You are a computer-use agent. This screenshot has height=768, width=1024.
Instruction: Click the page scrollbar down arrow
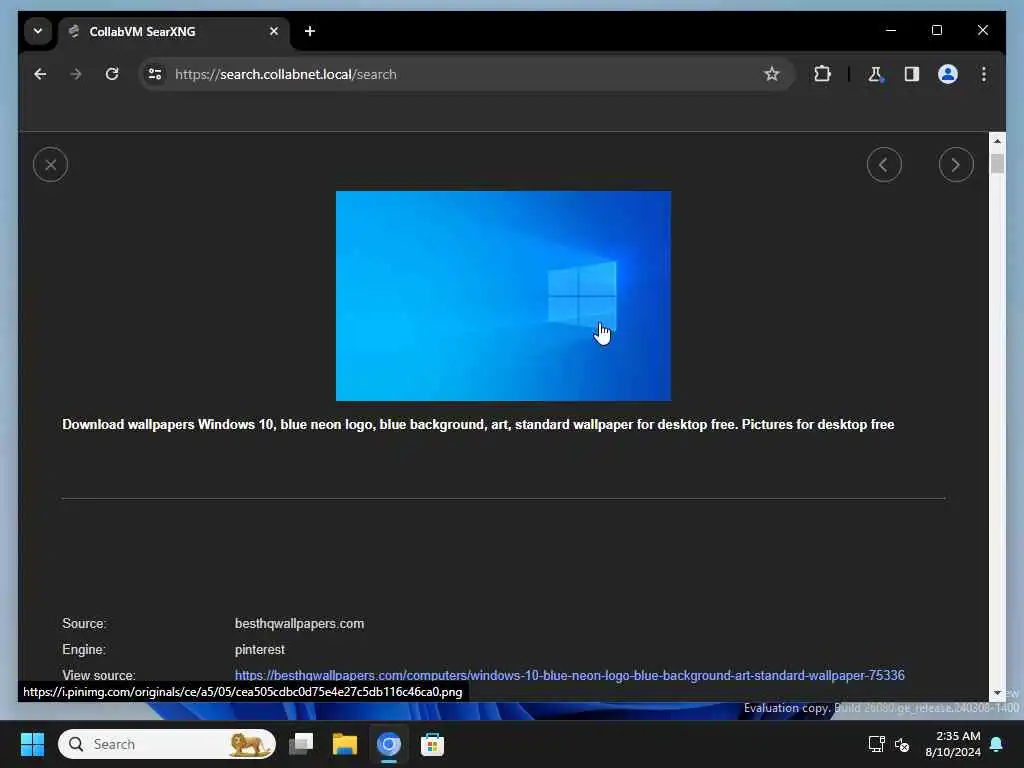[x=997, y=693]
